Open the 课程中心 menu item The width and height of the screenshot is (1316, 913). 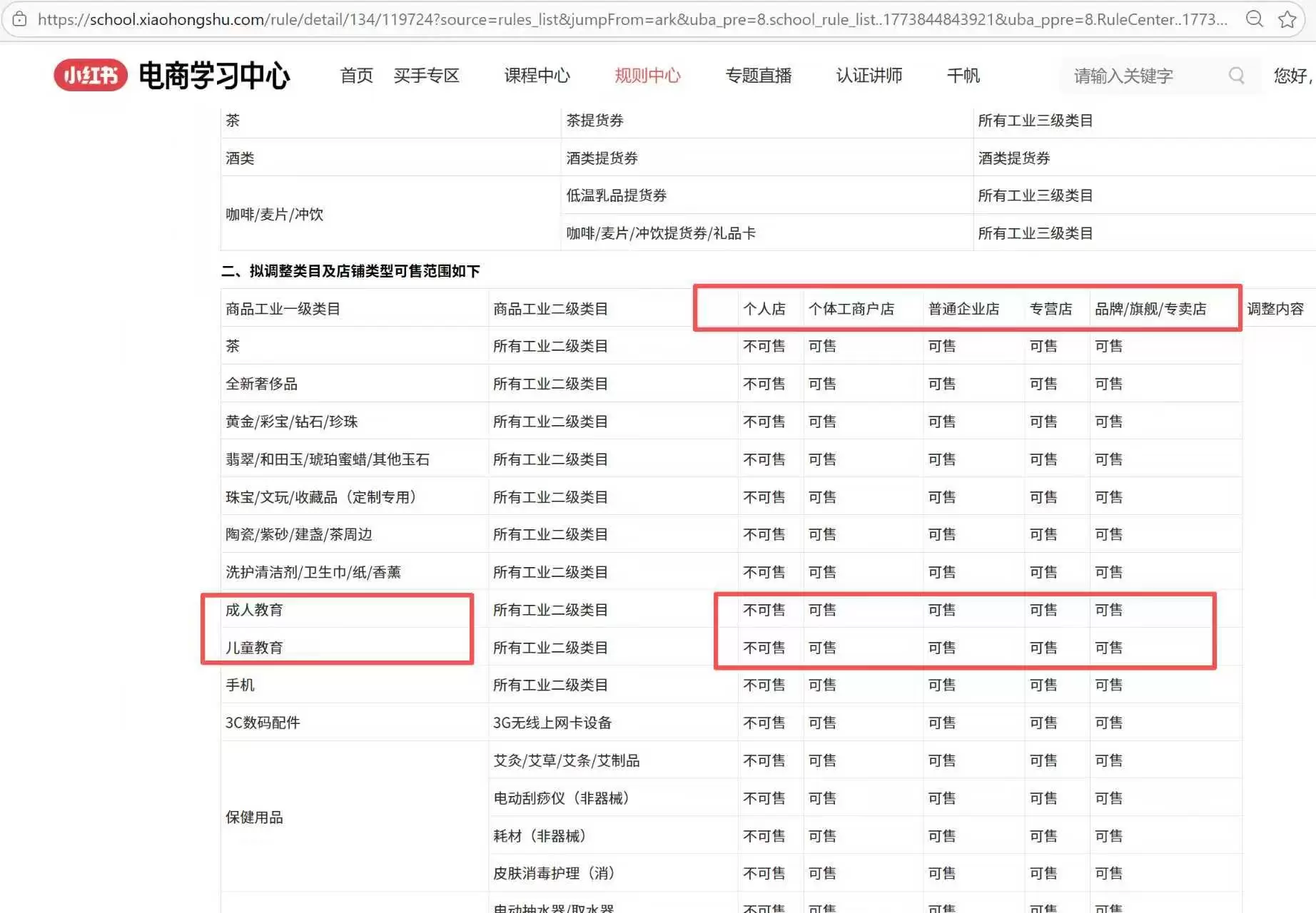[537, 76]
